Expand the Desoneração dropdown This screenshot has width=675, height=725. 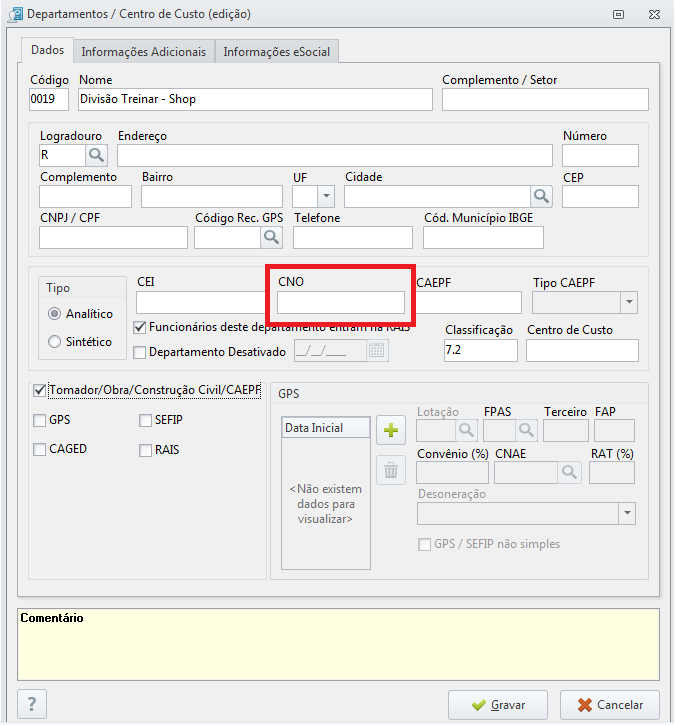click(x=627, y=513)
